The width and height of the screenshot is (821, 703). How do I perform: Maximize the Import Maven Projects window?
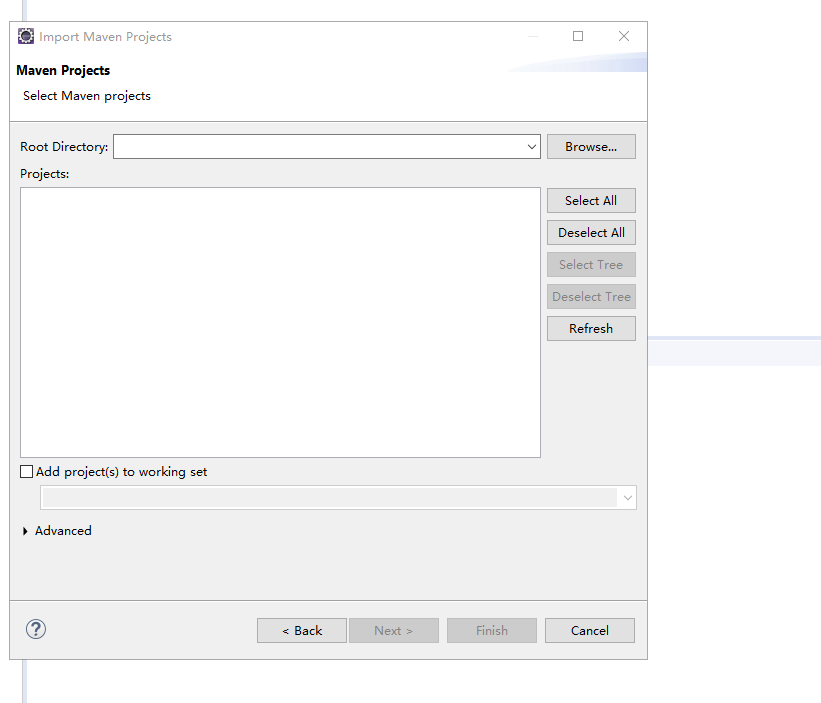[578, 36]
